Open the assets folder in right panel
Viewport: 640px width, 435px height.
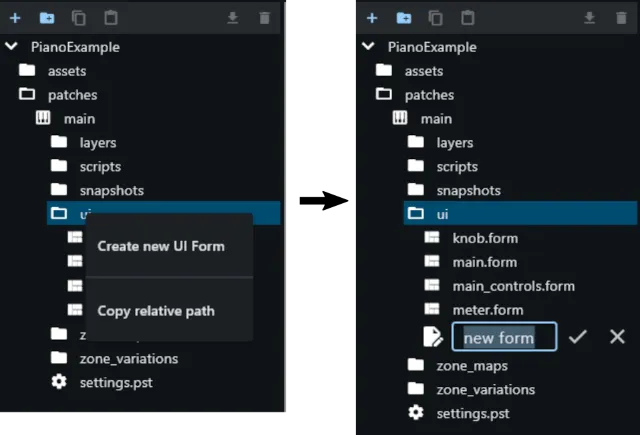click(x=409, y=71)
